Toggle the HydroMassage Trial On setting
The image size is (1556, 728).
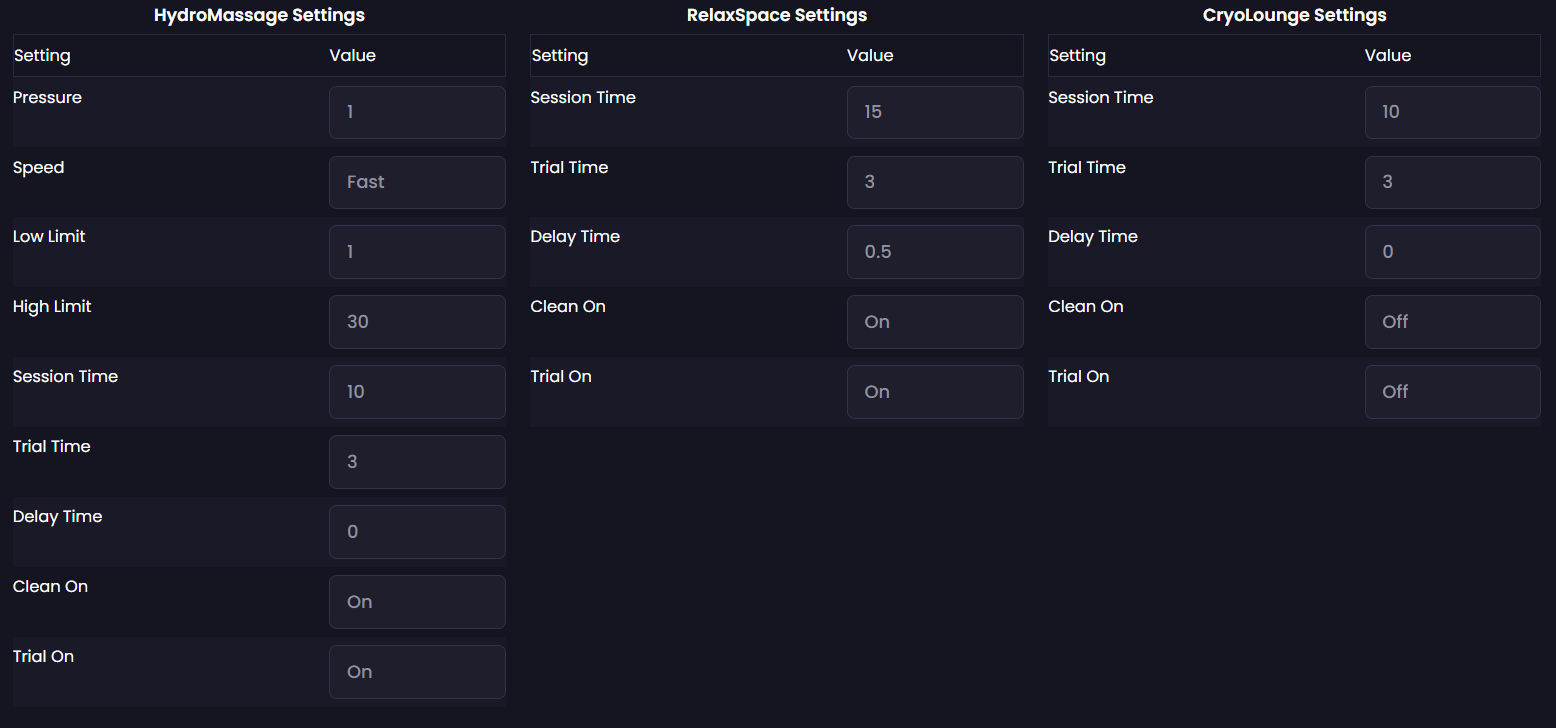(417, 672)
